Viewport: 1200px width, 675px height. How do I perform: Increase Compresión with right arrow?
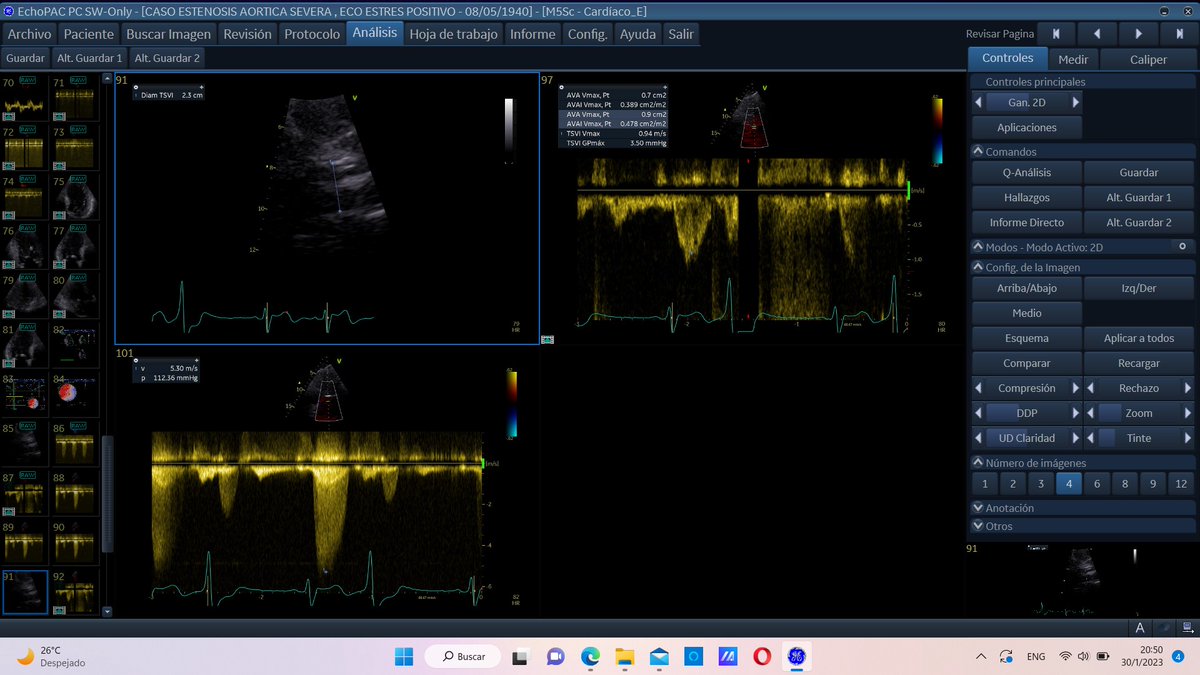[1076, 388]
